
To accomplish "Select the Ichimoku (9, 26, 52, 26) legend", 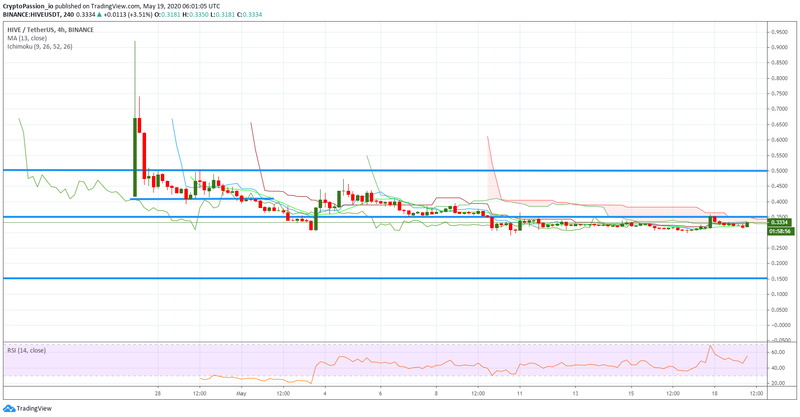I will tap(40, 46).
